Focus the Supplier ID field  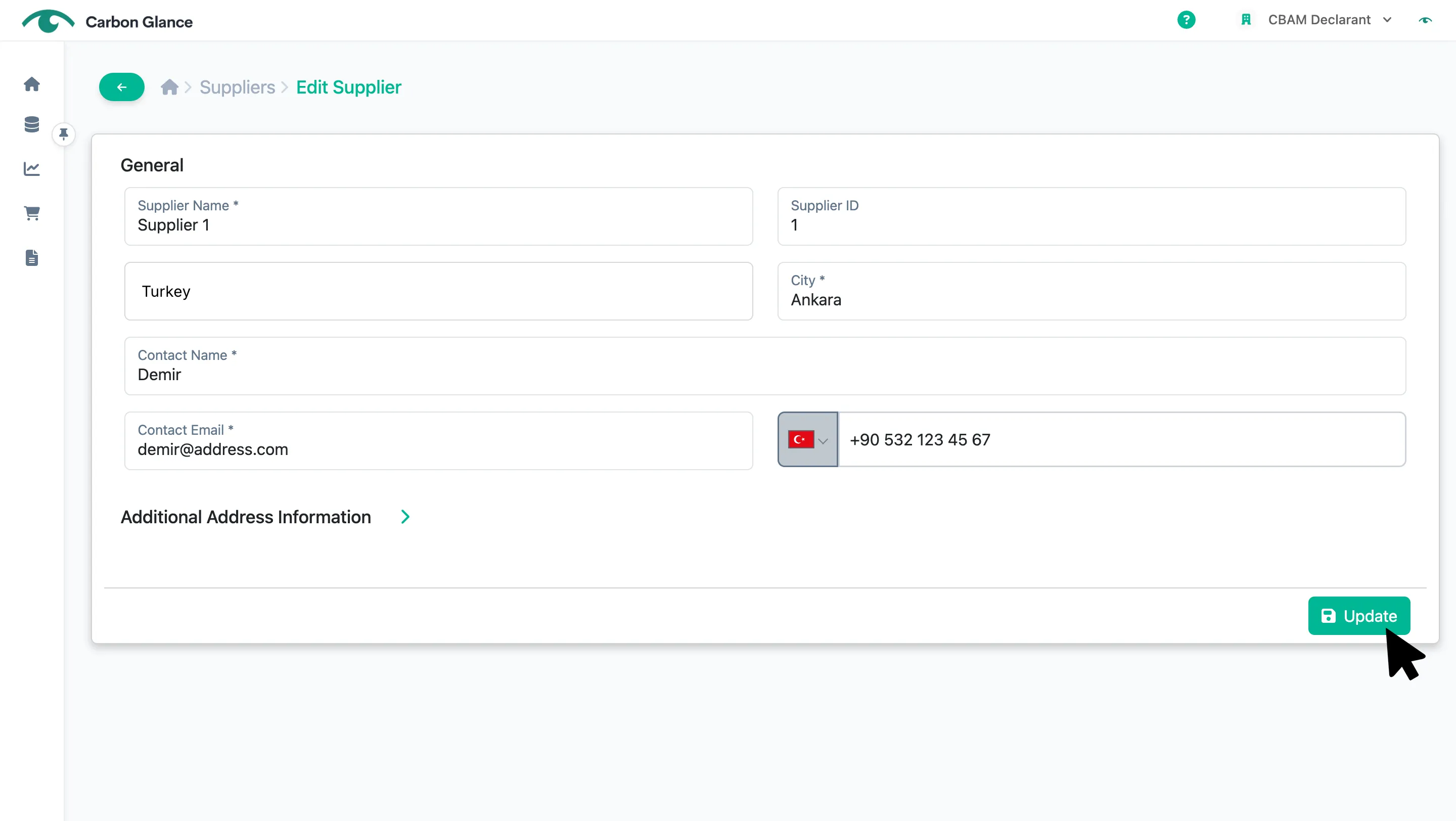point(1091,216)
